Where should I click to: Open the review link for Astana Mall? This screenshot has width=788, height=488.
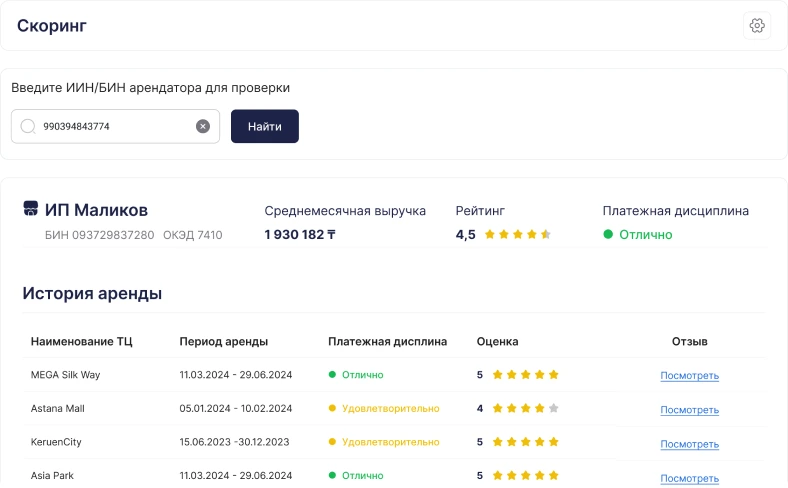690,410
